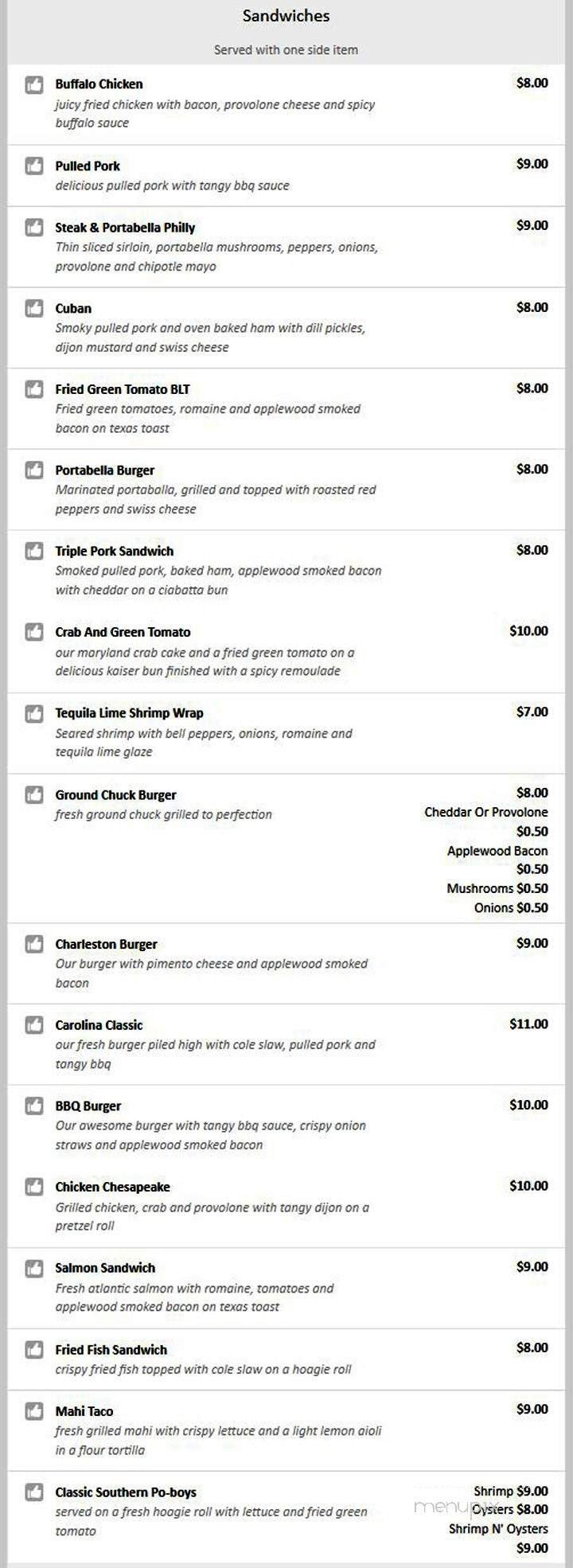The width and height of the screenshot is (573, 1568).
Task: Toggle the like icon on Salmon Sandwich
Action: [x=33, y=1266]
